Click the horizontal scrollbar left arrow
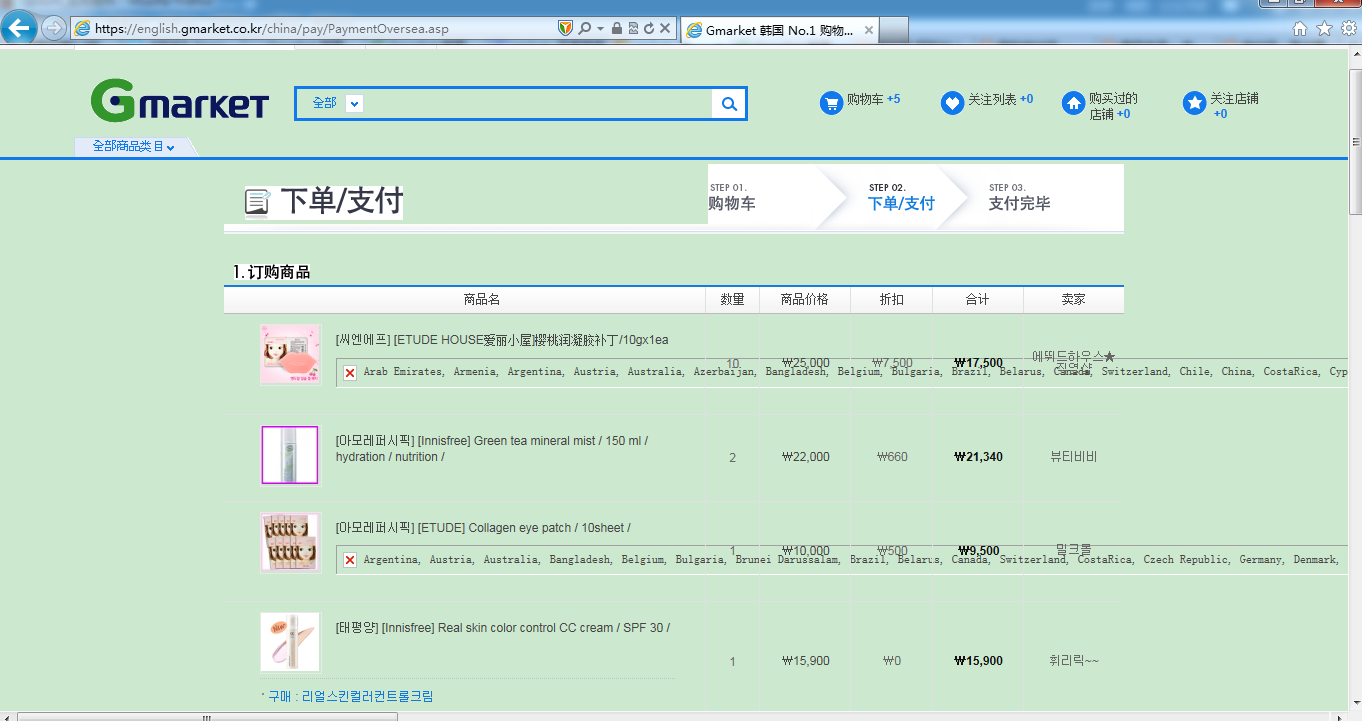 (x=8, y=716)
